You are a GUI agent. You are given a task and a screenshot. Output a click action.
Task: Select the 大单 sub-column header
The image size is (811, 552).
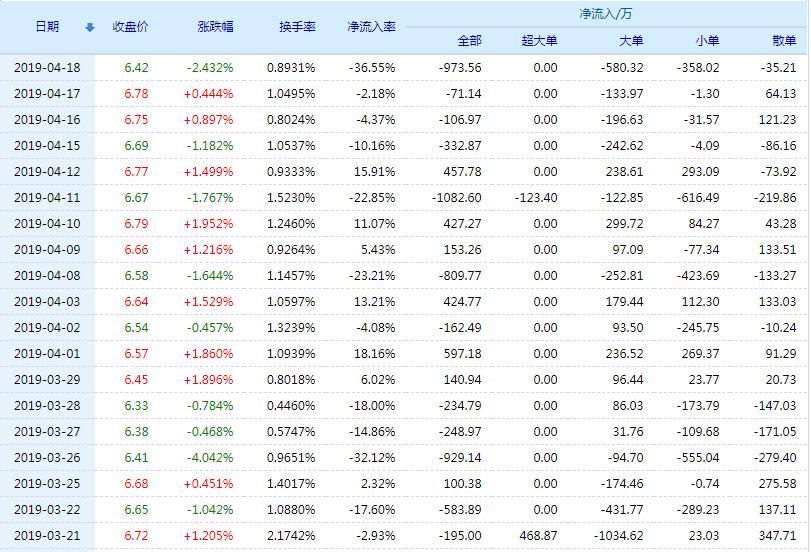(x=631, y=41)
